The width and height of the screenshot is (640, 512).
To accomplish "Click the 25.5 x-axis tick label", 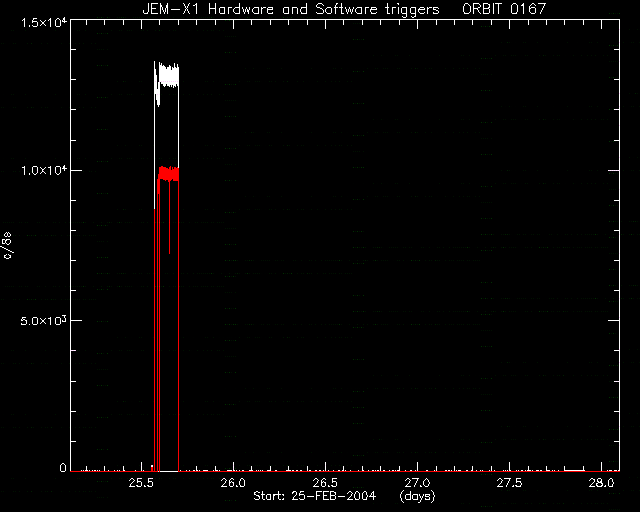I will (x=141, y=483).
